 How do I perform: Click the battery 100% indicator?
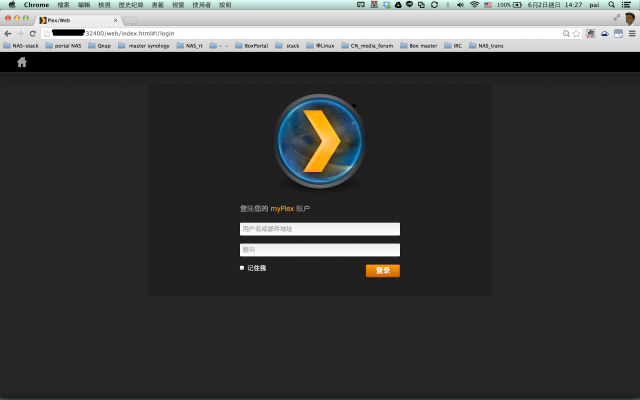tap(509, 5)
